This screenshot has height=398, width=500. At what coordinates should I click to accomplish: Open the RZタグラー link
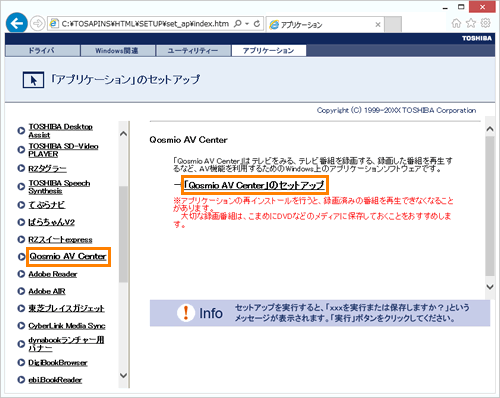click(x=47, y=169)
